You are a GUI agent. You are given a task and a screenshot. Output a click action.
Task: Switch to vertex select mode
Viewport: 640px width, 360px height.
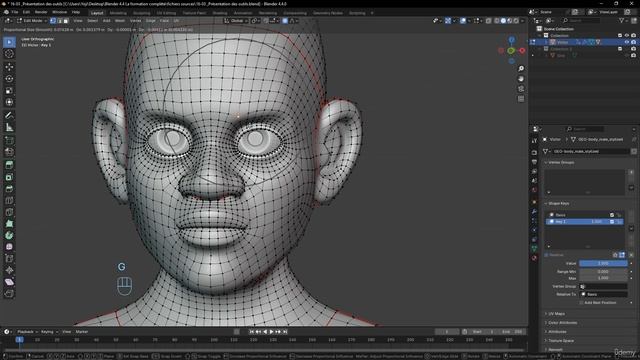click(53, 20)
